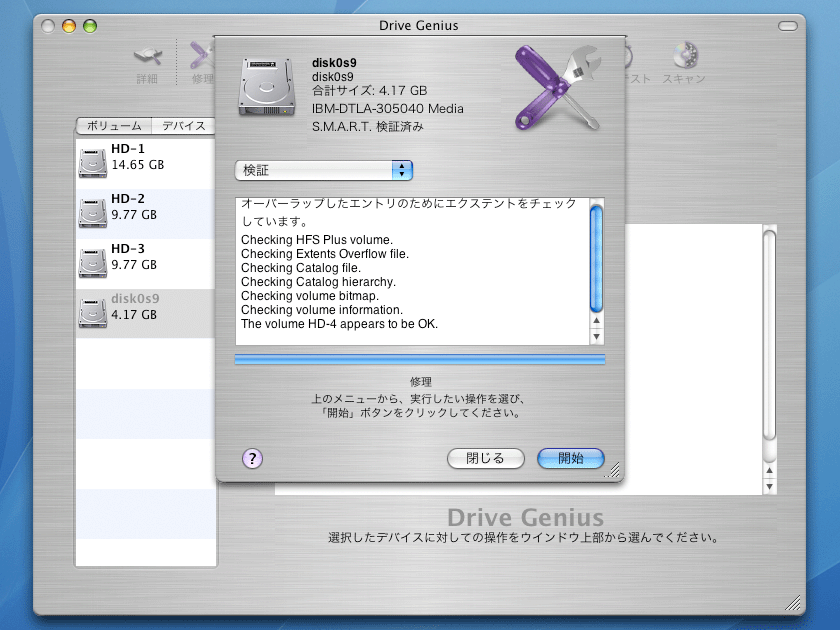Click log line 'Checking volume bitmap.'
The height and width of the screenshot is (630, 840).
[310, 296]
